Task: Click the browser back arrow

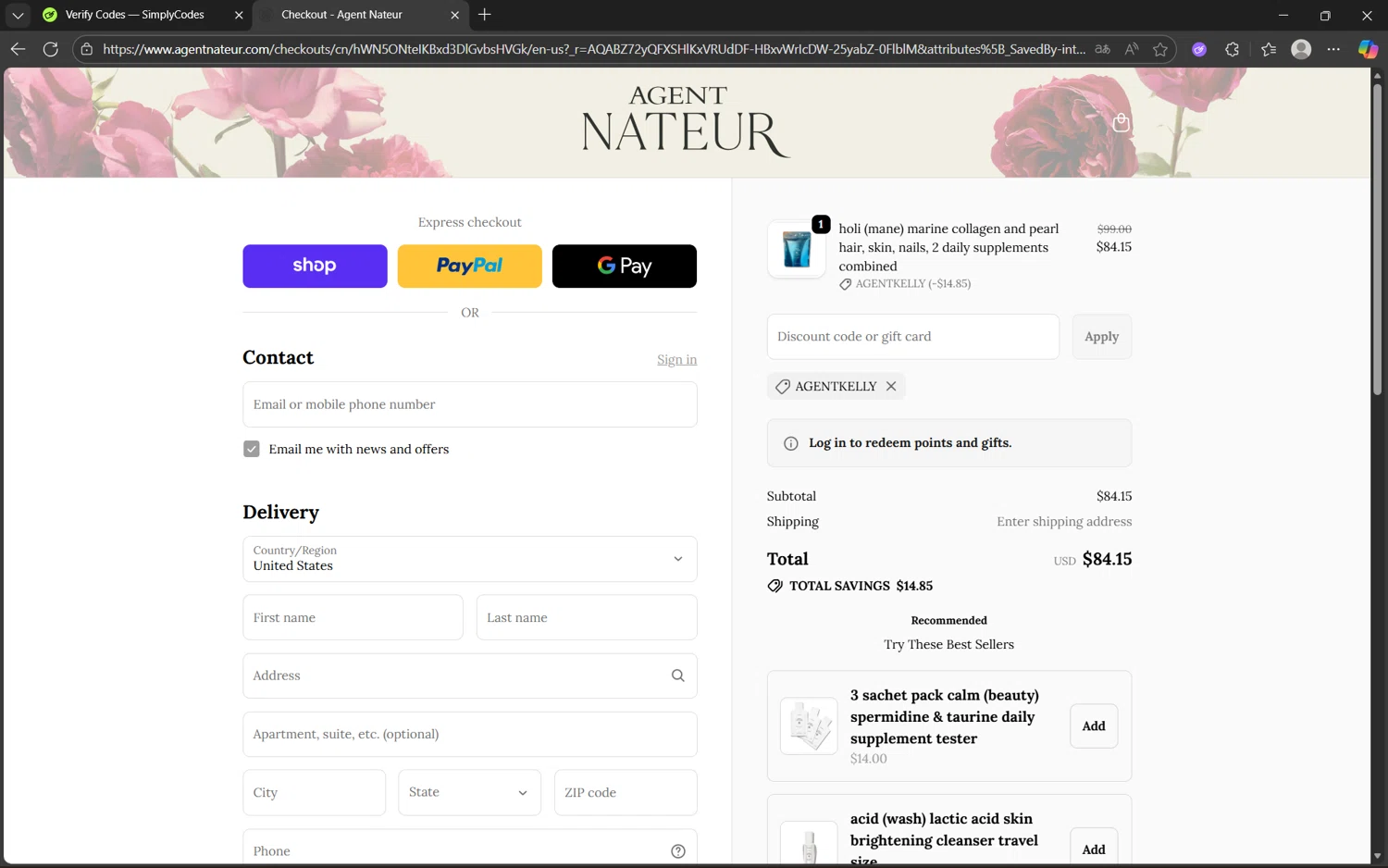Action: click(18, 49)
